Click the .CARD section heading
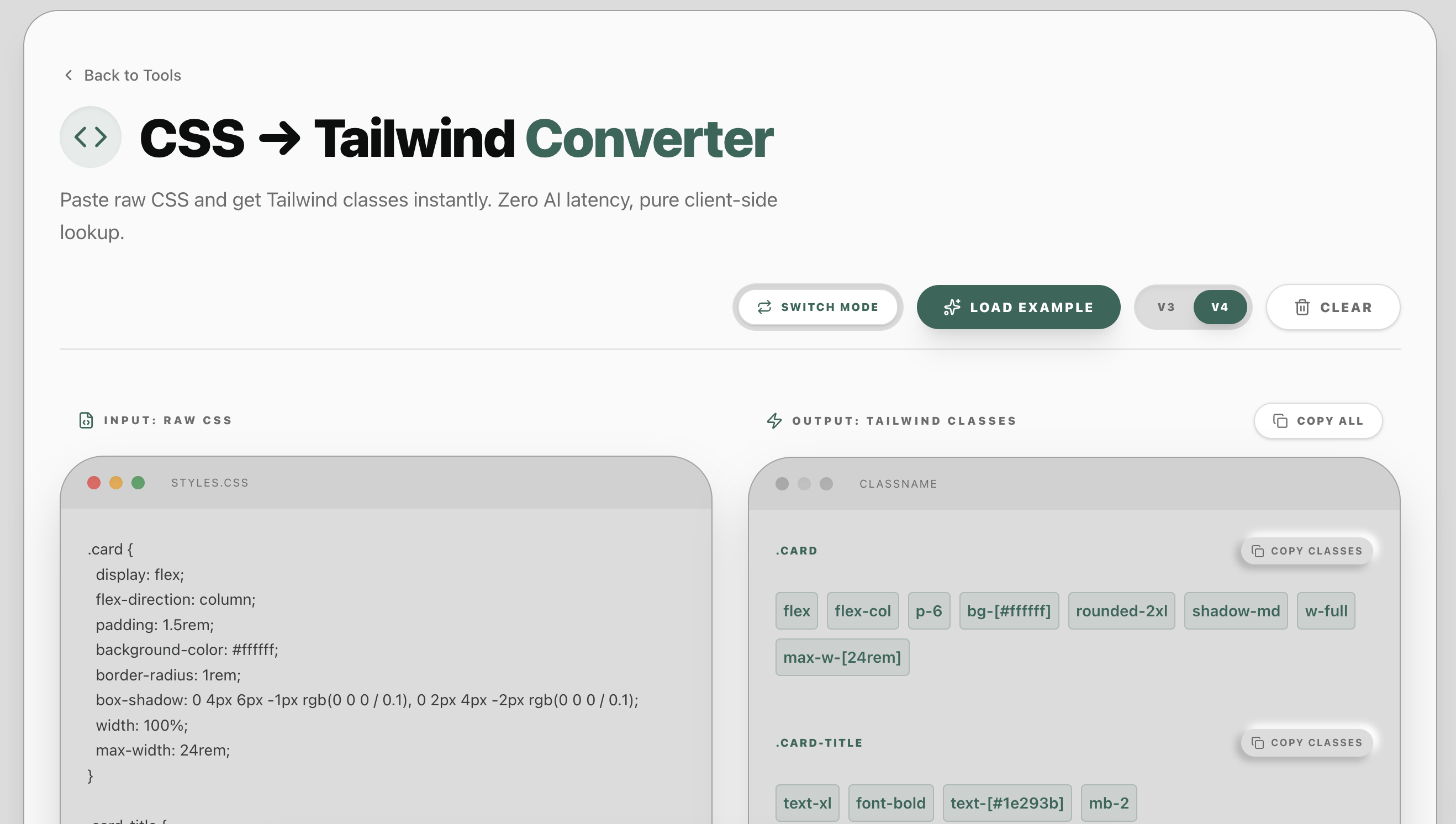Image resolution: width=1456 pixels, height=824 pixels. pyautogui.click(x=796, y=551)
